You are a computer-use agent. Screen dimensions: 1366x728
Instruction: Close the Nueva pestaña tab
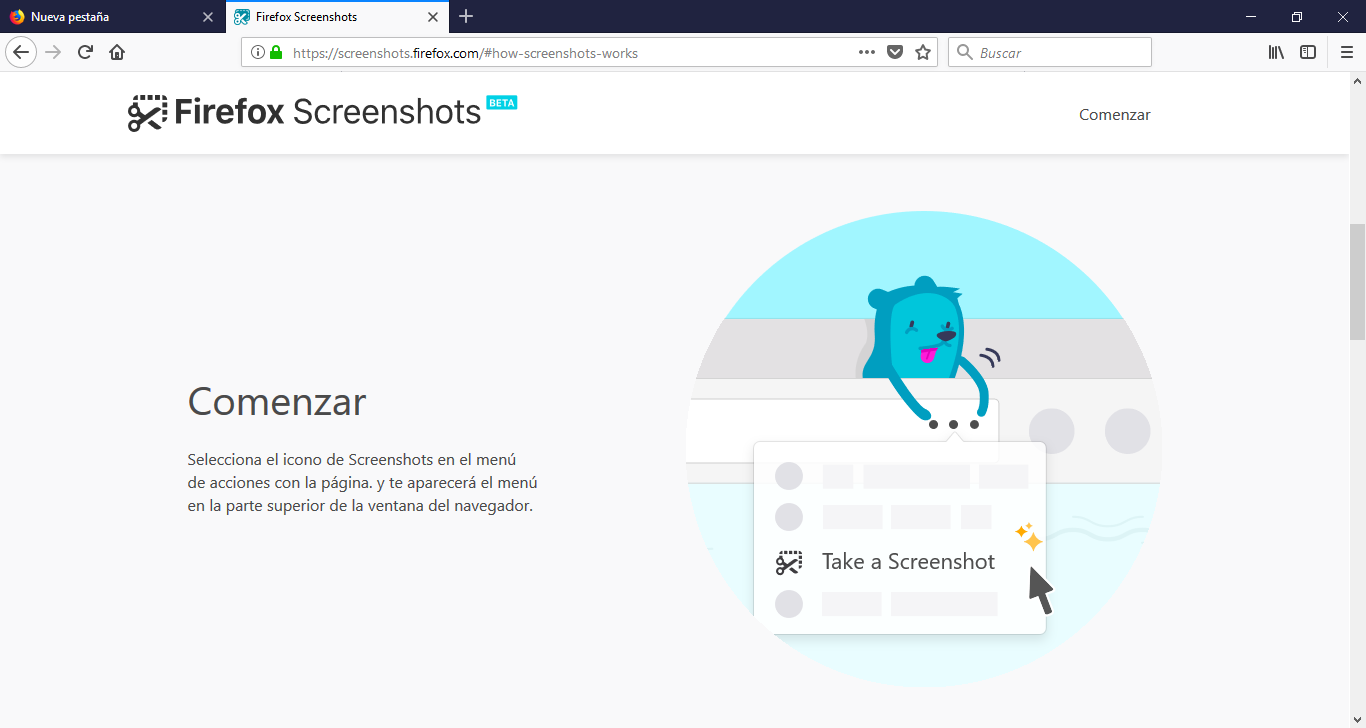click(x=208, y=17)
